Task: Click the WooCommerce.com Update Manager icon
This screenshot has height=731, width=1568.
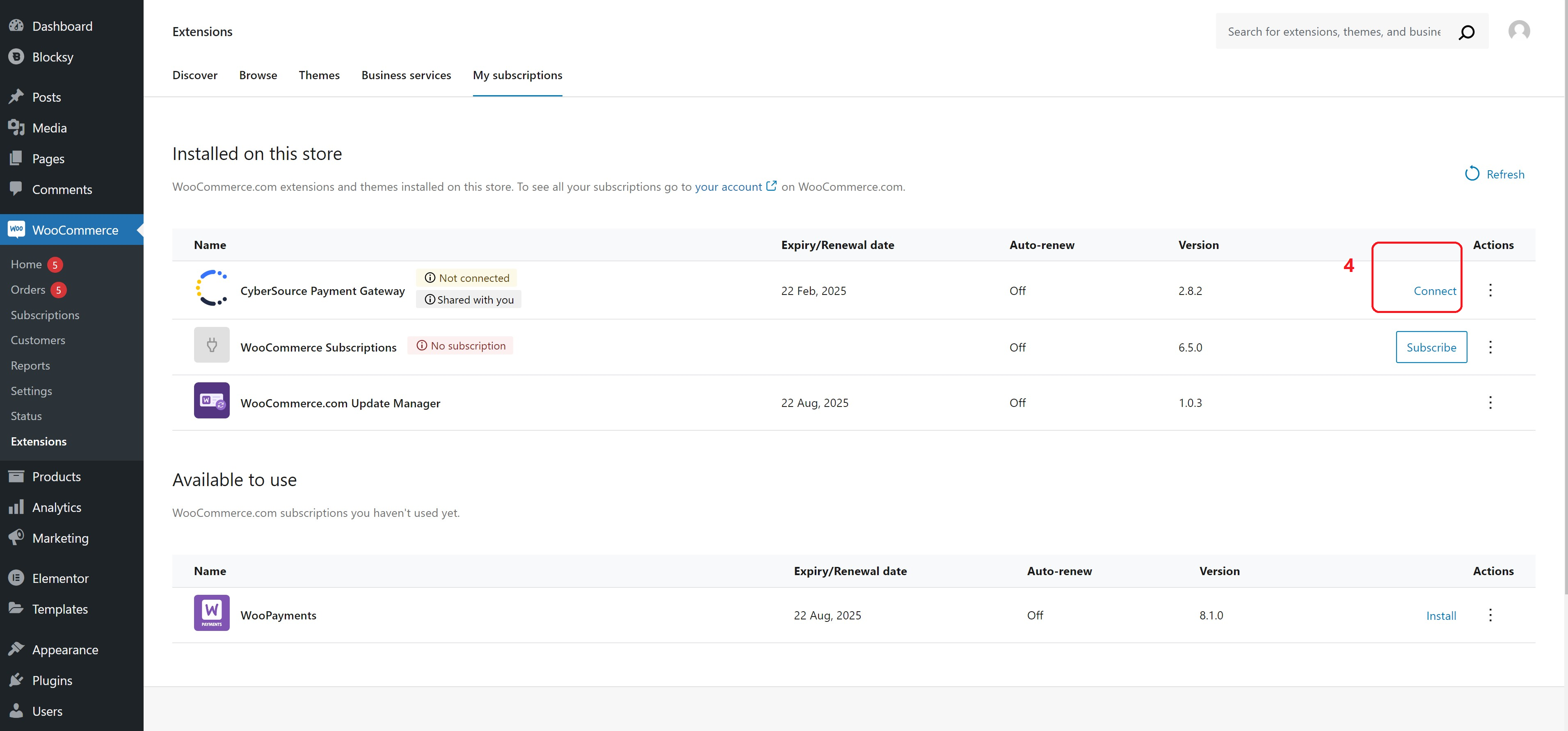Action: pos(211,400)
